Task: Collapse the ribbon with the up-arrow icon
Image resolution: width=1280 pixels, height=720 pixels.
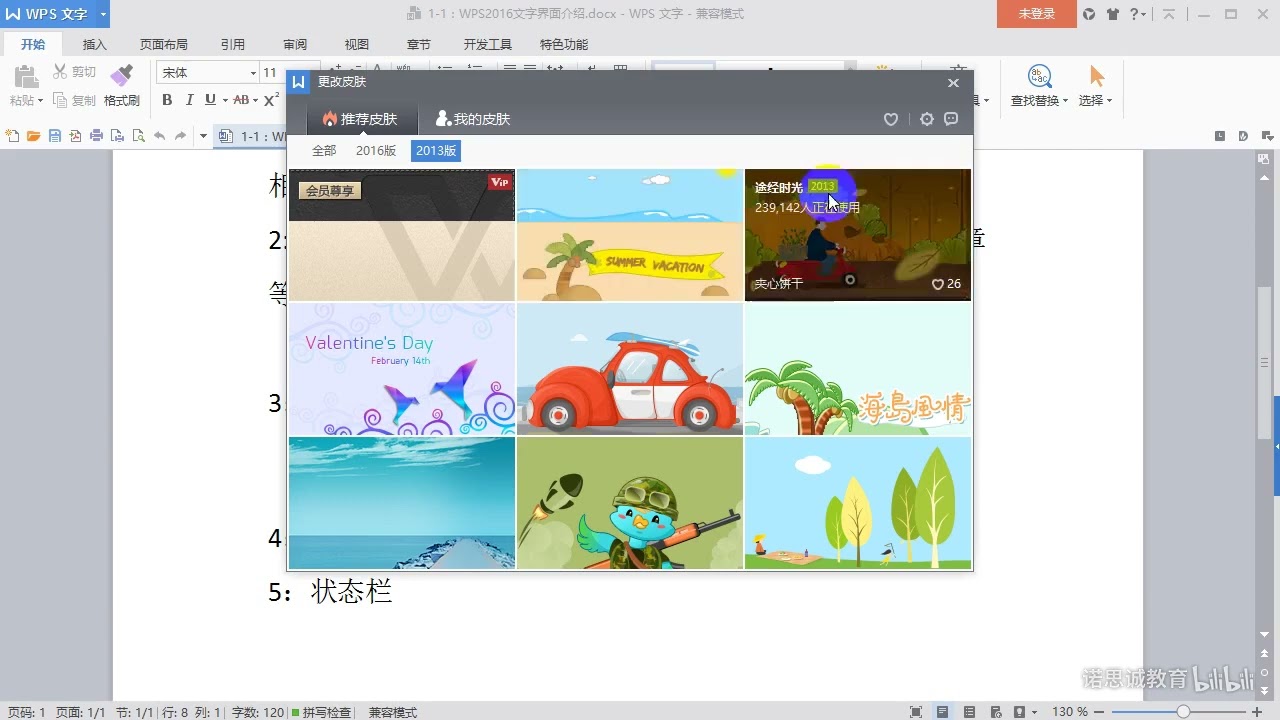Action: tap(1170, 14)
